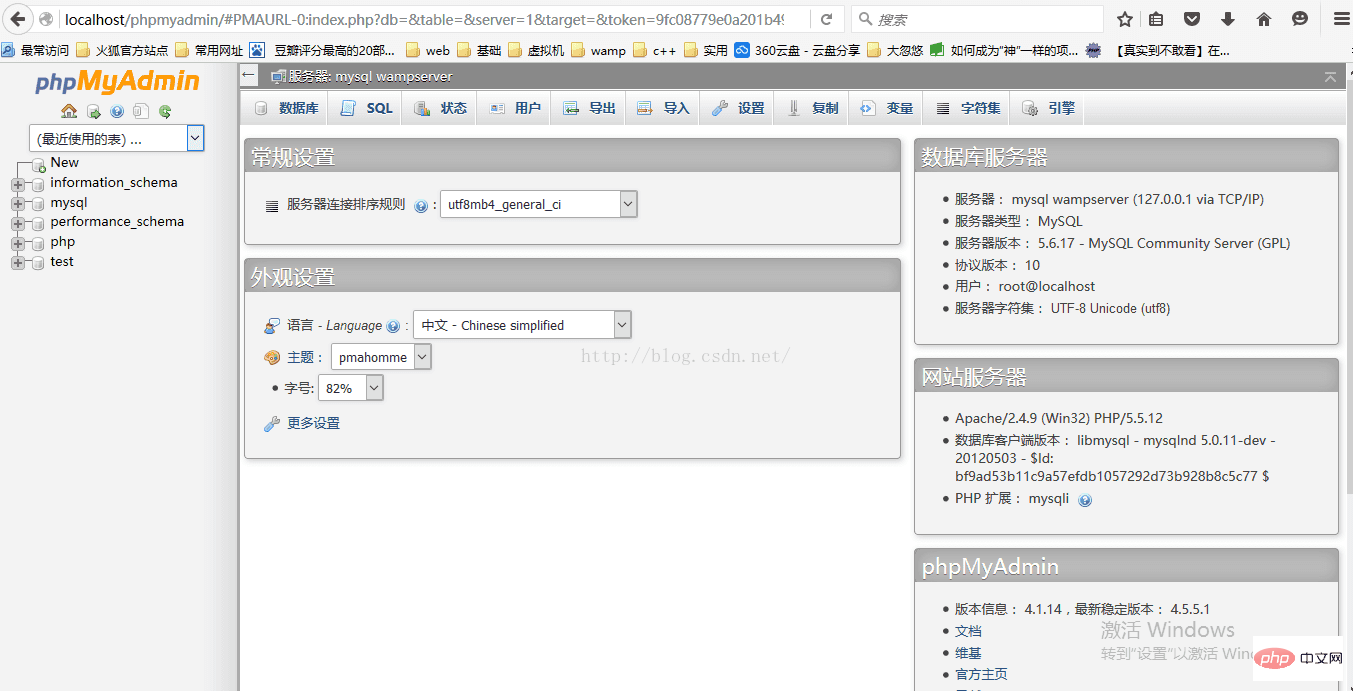Viewport: 1353px width, 691px height.
Task: Open the wamp bookmarks folder
Action: click(x=598, y=50)
